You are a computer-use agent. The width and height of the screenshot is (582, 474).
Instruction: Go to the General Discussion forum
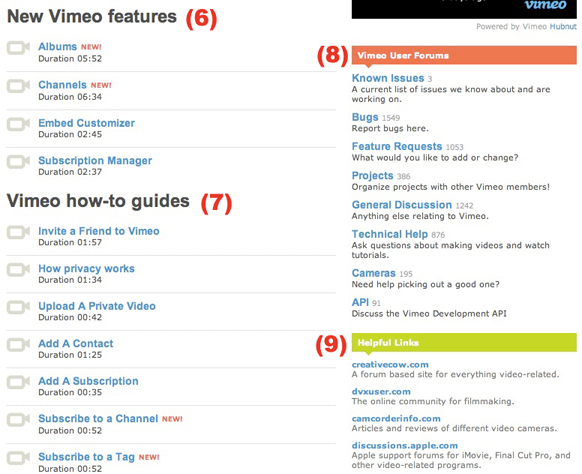[x=402, y=205]
